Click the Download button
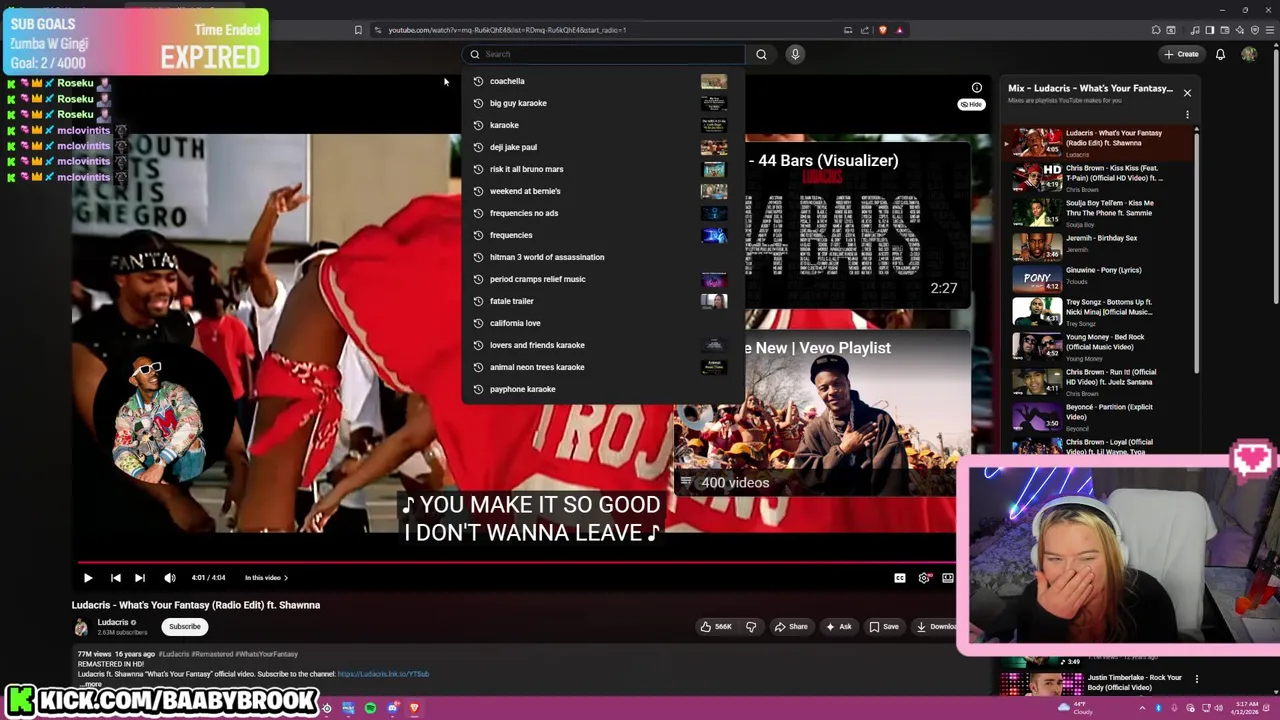The height and width of the screenshot is (720, 1280). point(936,627)
